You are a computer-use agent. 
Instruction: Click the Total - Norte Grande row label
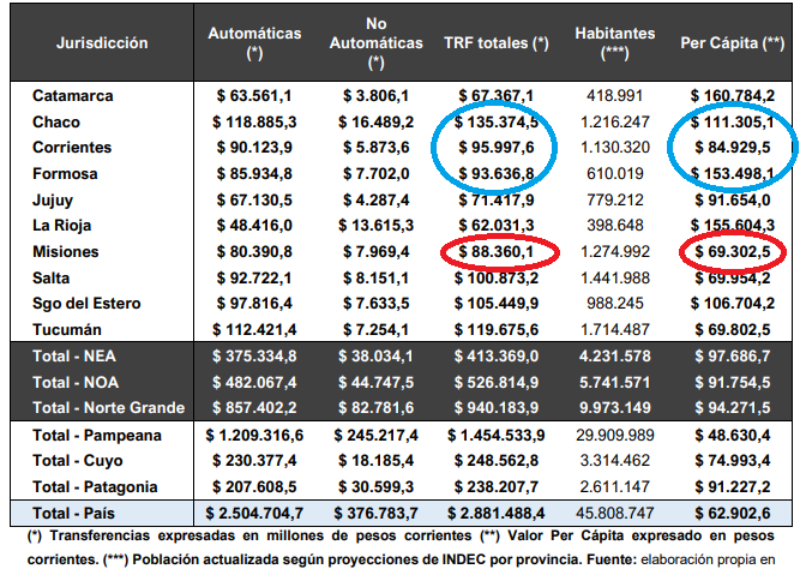(x=108, y=407)
